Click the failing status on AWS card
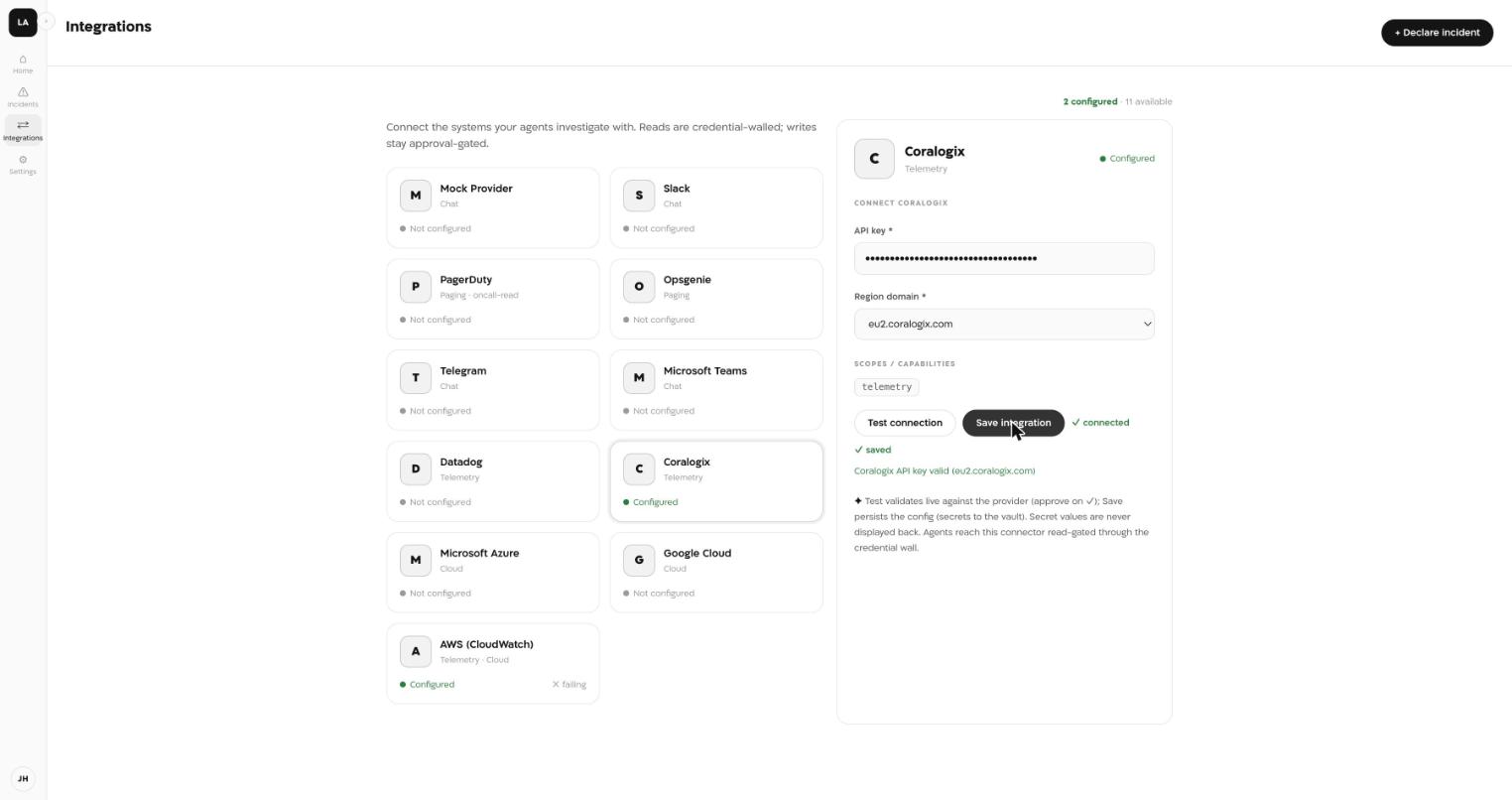The width and height of the screenshot is (1512, 800). coord(569,685)
